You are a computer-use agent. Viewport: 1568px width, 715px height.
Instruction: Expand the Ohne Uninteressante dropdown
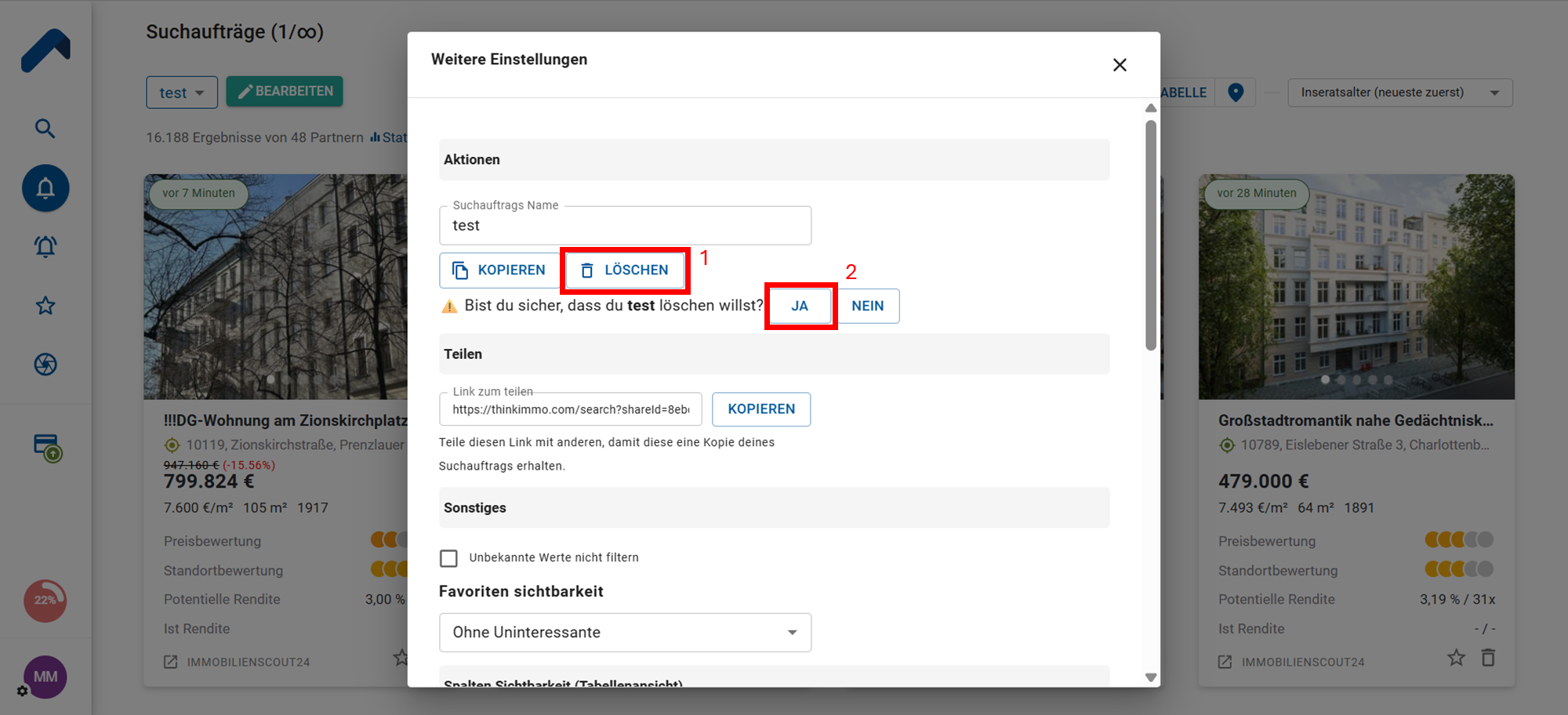click(x=625, y=633)
